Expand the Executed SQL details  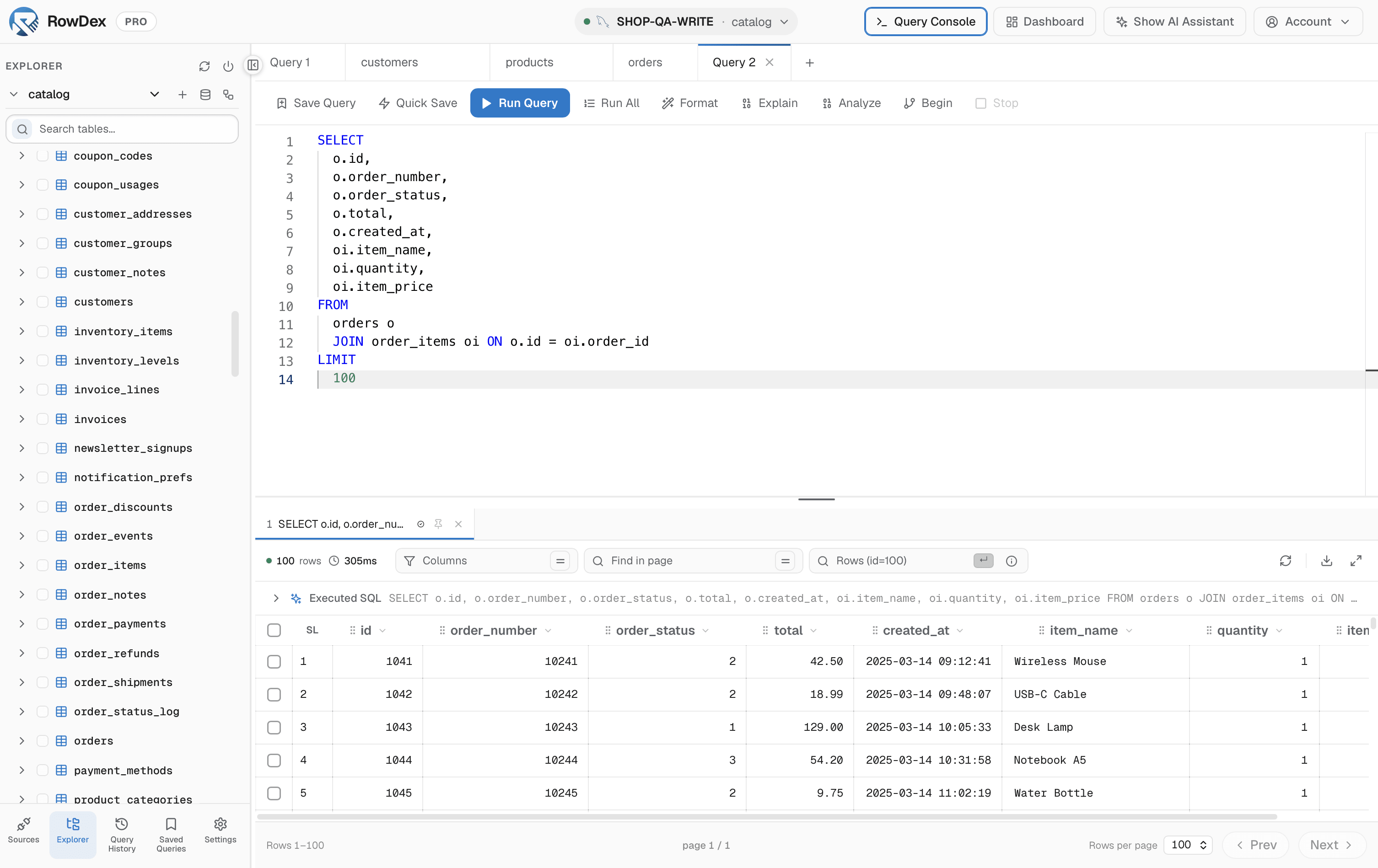(276, 598)
